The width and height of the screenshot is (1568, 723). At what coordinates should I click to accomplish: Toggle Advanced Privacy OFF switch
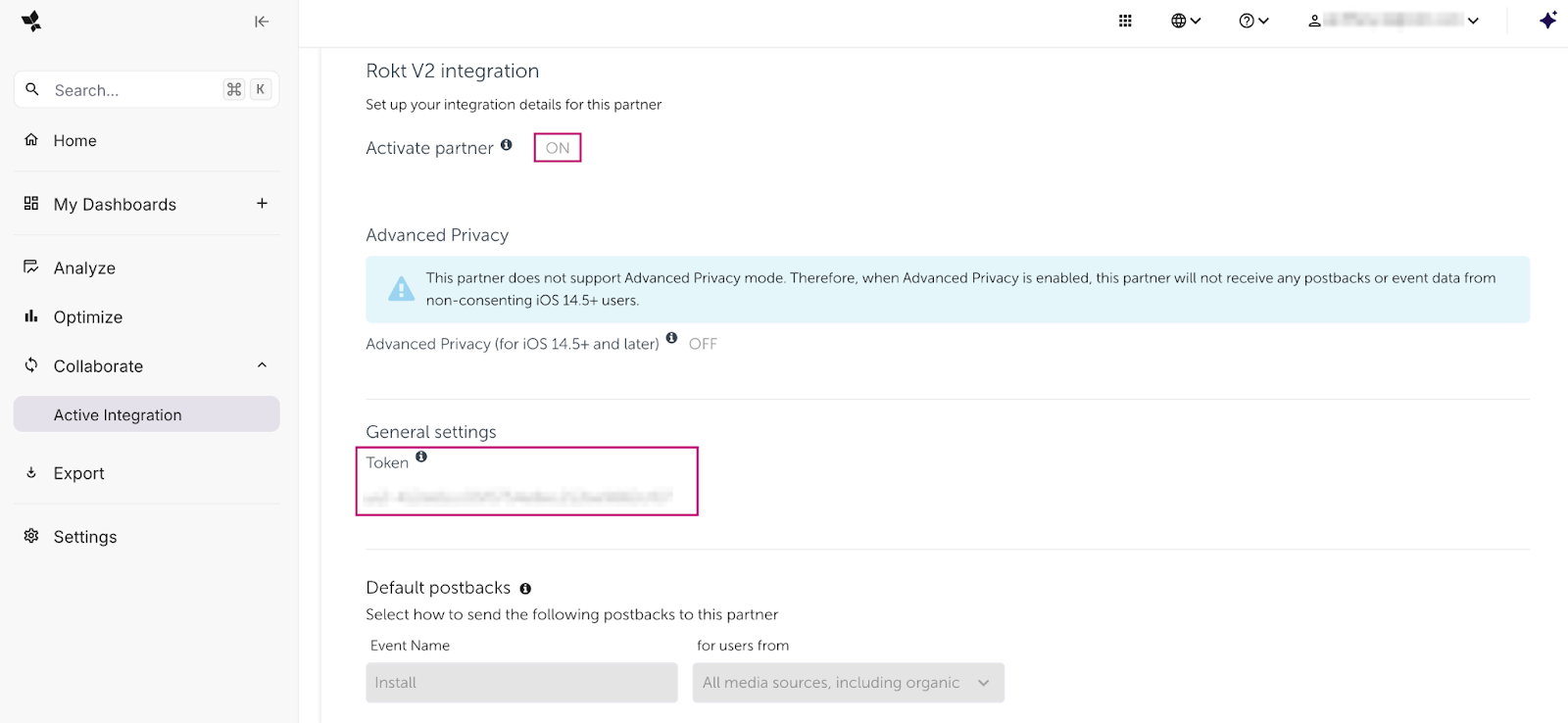coord(703,344)
